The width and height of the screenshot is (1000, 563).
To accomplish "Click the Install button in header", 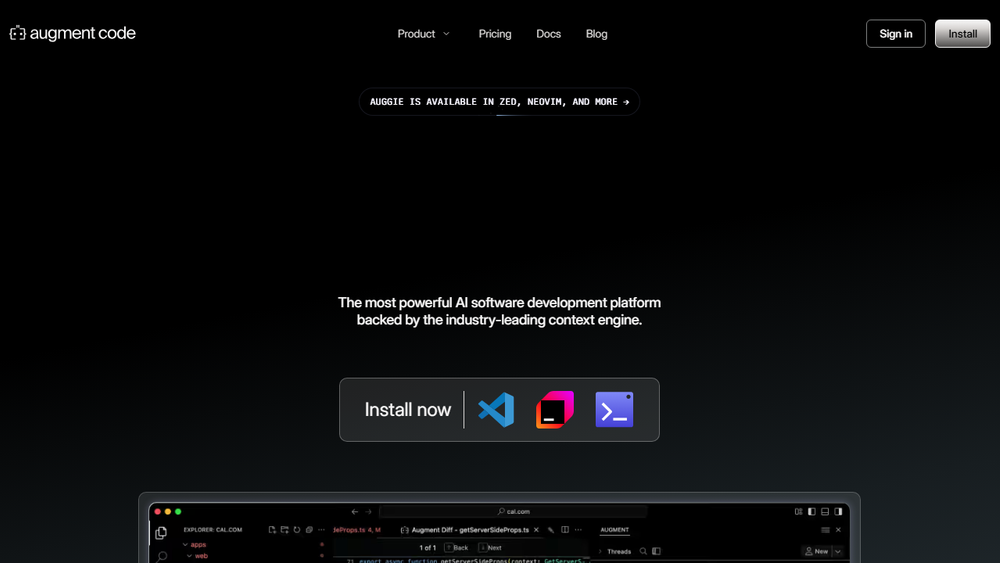I will click(x=962, y=34).
